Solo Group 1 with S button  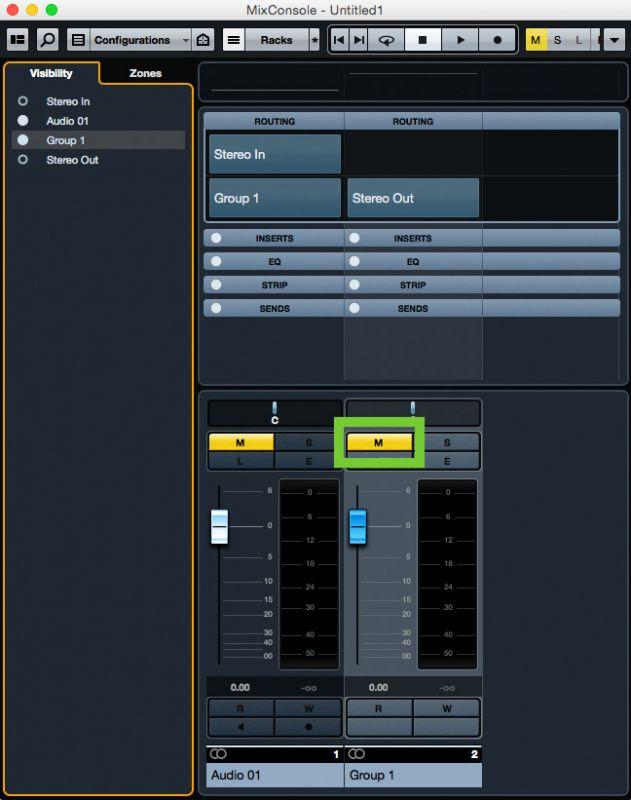447,442
